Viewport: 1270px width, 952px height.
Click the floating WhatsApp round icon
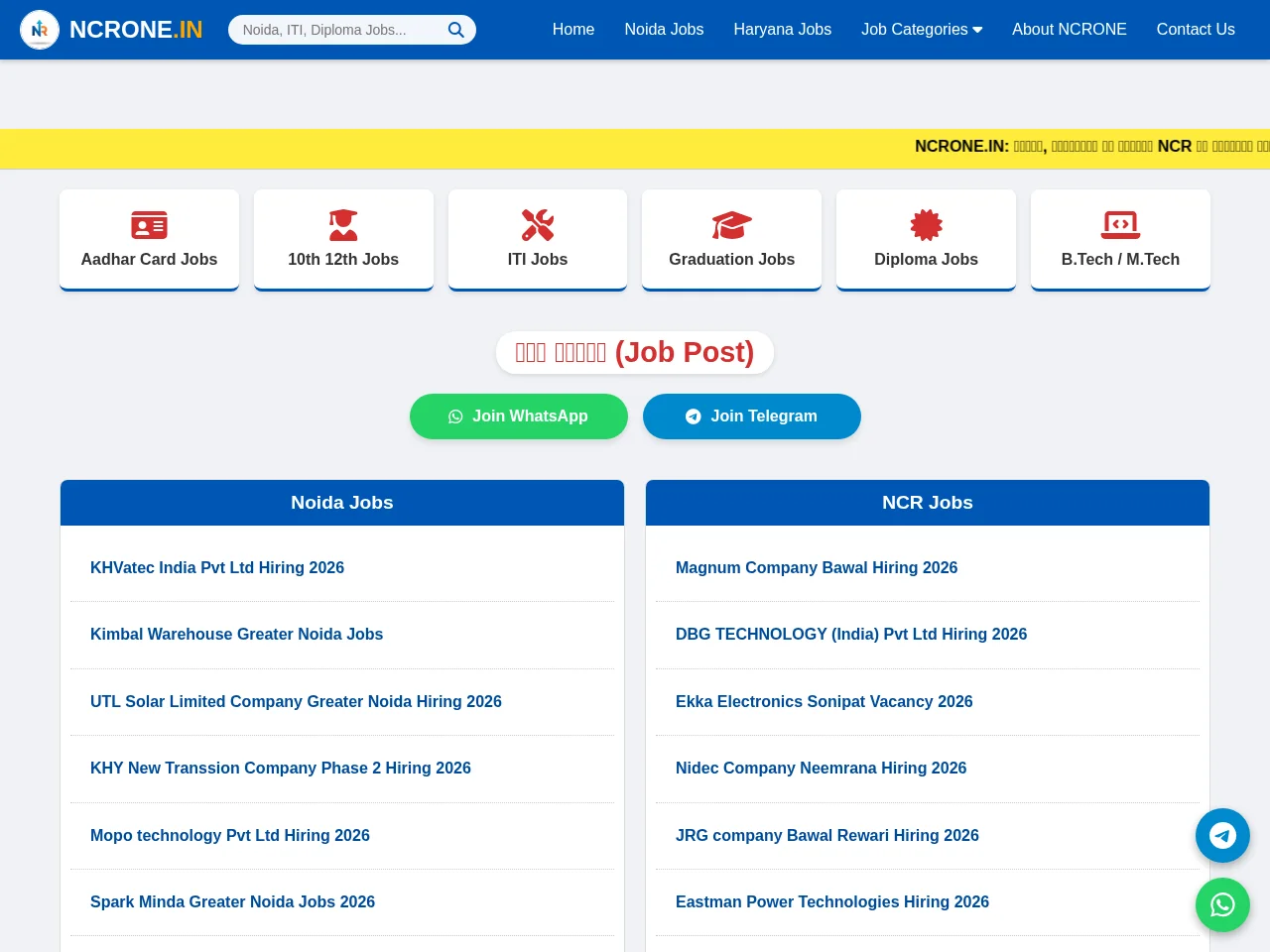pyautogui.click(x=1222, y=904)
